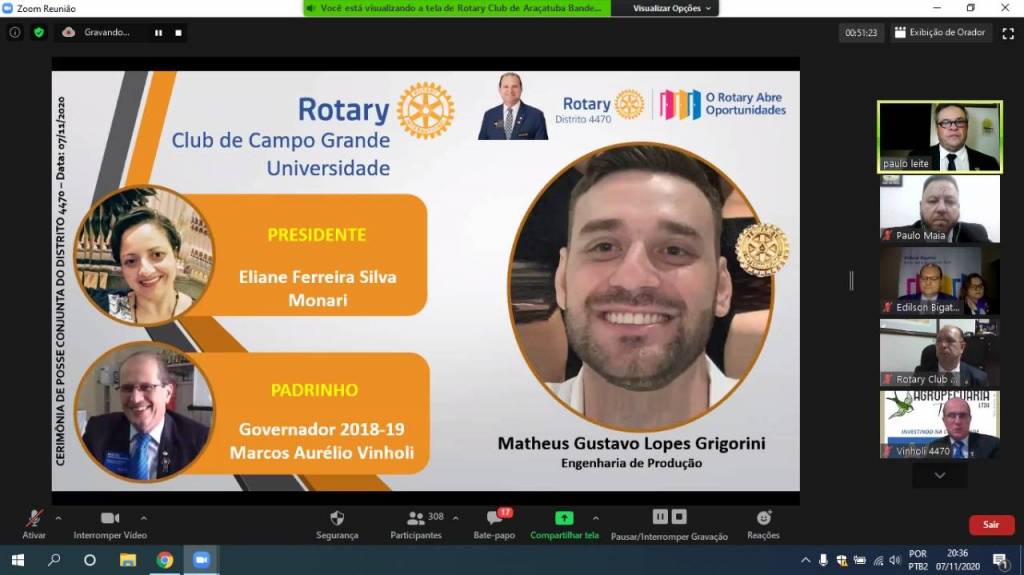
Task: Open the Visualizar Opções dropdown
Action: [x=673, y=8]
